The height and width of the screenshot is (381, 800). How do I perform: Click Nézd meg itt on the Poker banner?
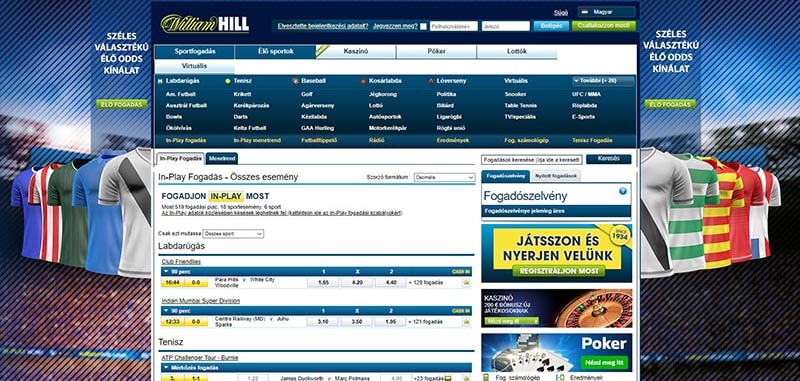[x=604, y=362]
